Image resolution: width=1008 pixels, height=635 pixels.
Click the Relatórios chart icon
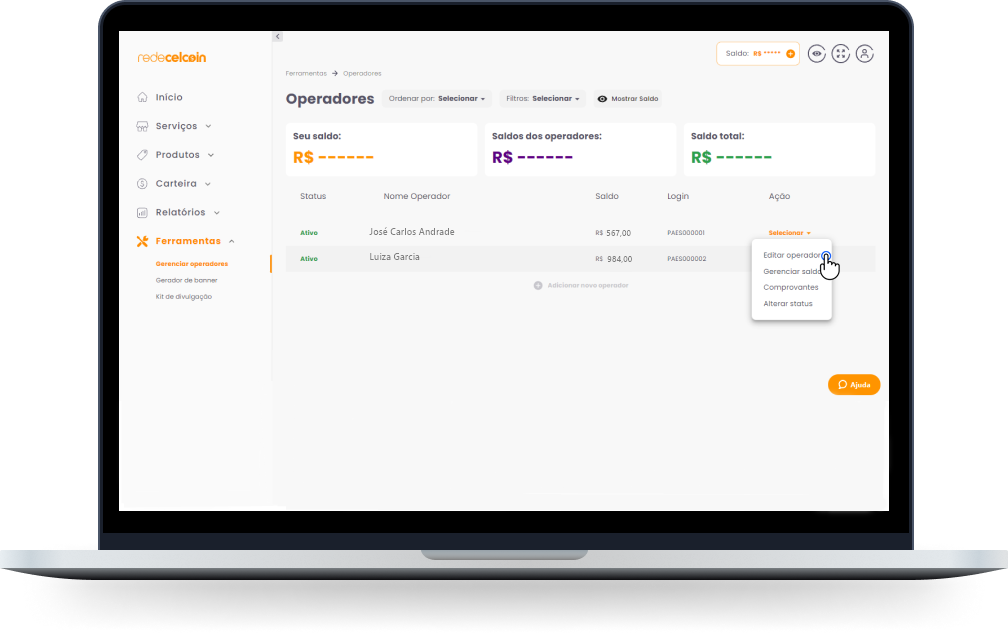pyautogui.click(x=142, y=213)
